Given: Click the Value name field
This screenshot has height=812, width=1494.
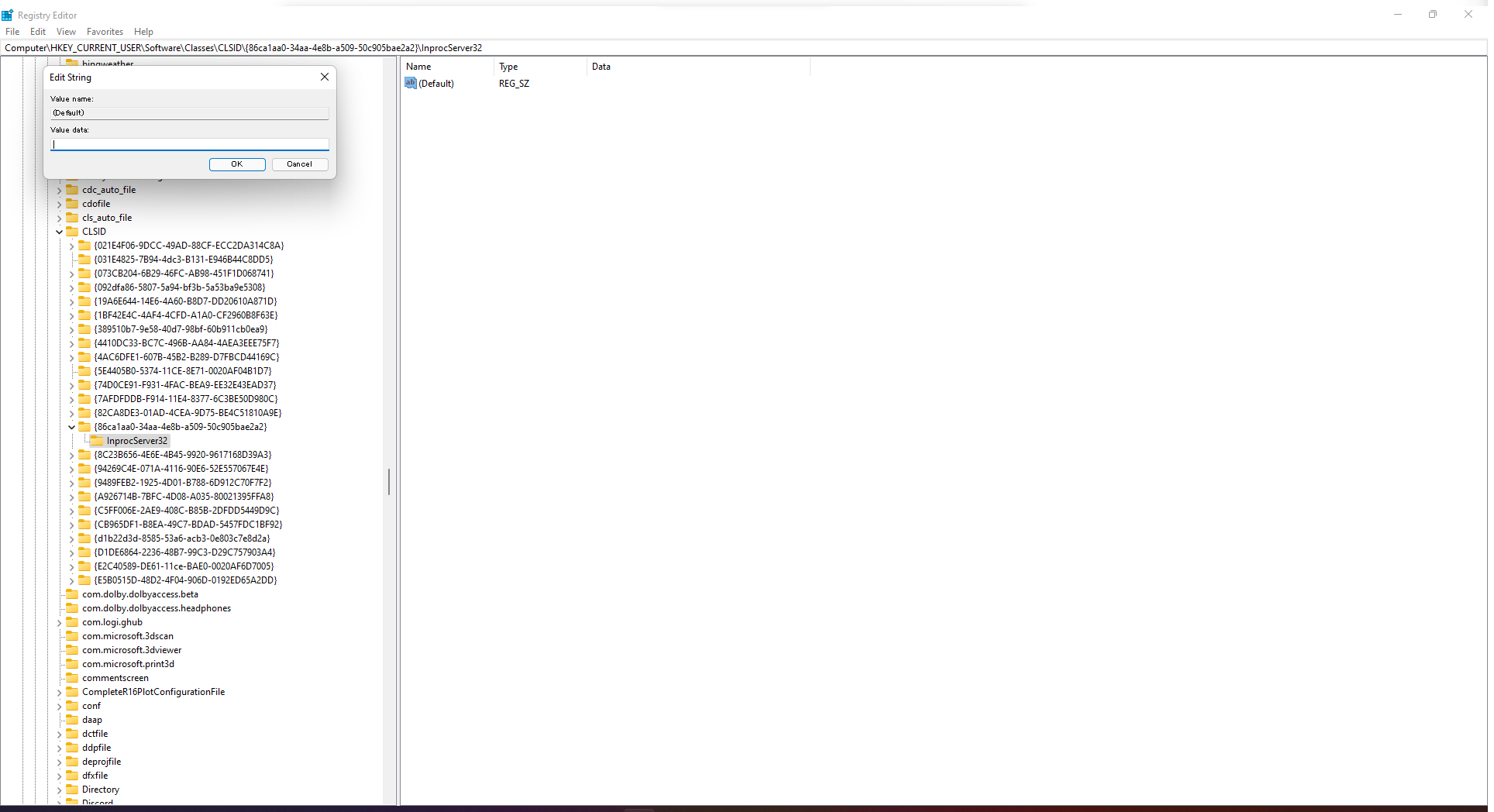Looking at the screenshot, I should 190,113.
